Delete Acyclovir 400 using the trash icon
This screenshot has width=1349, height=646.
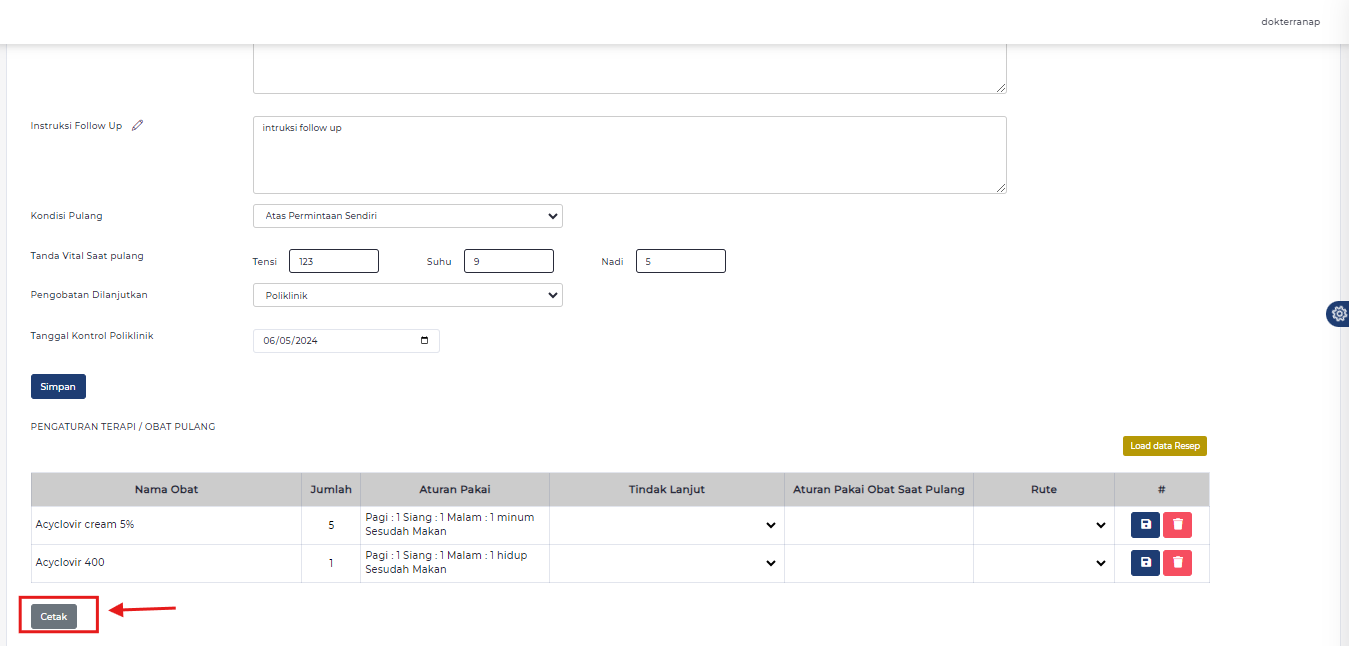(1177, 562)
